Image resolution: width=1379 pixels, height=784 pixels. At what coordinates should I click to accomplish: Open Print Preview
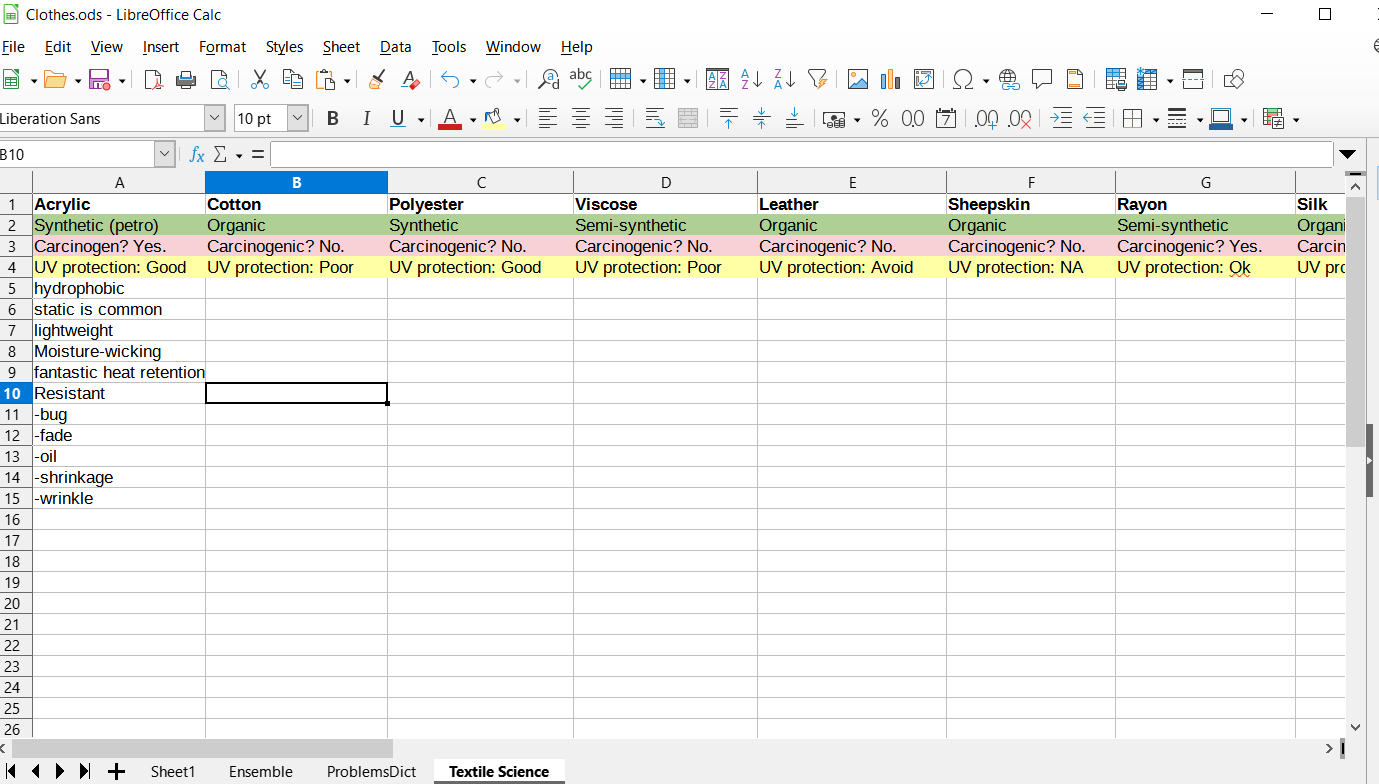tap(219, 80)
